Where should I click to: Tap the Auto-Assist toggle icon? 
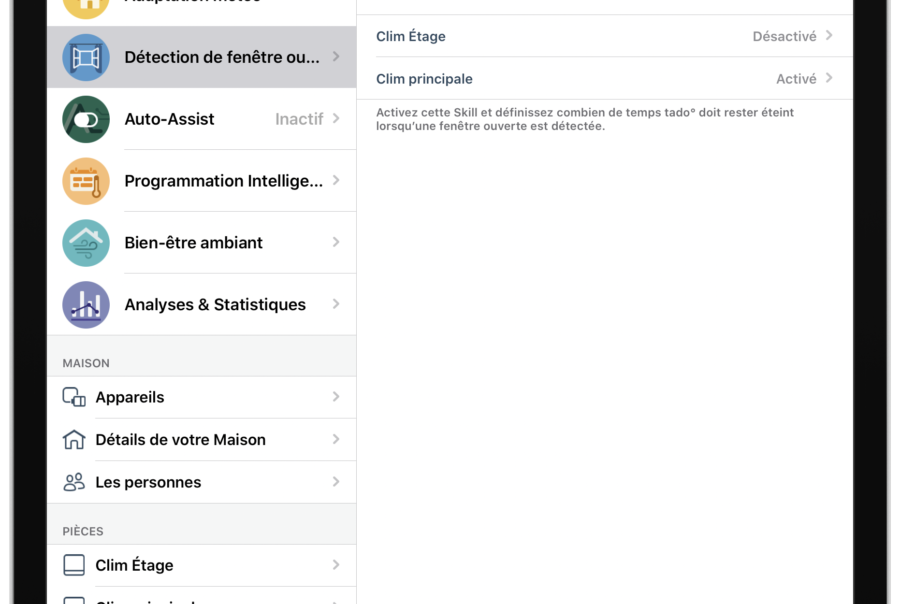coord(86,119)
